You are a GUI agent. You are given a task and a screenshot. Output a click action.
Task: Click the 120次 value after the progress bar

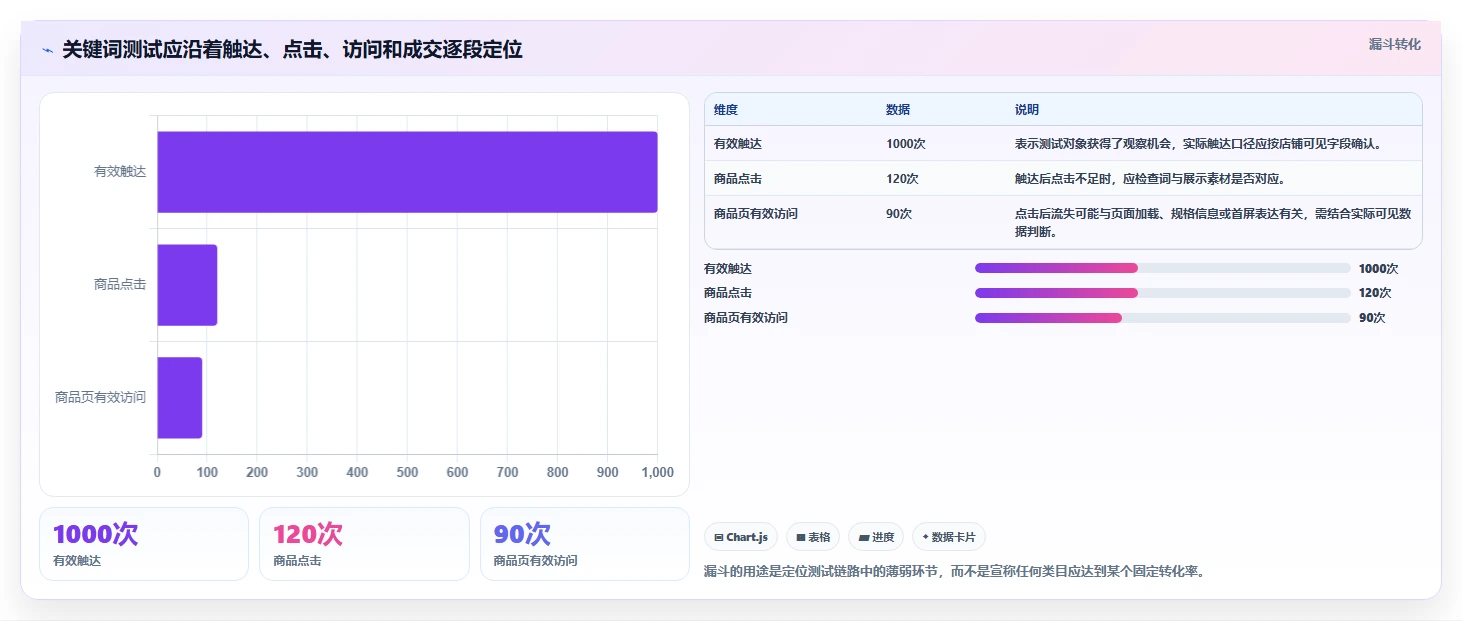(x=1375, y=293)
